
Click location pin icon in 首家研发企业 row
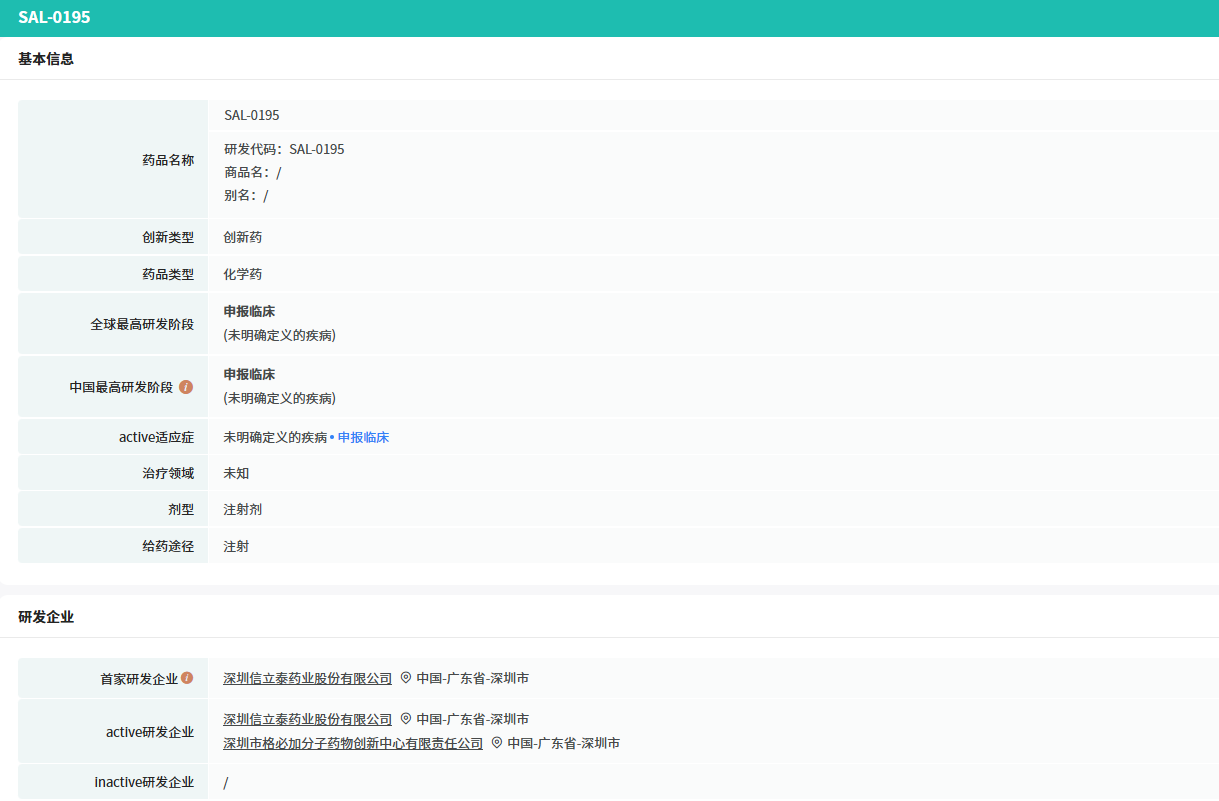(406, 678)
